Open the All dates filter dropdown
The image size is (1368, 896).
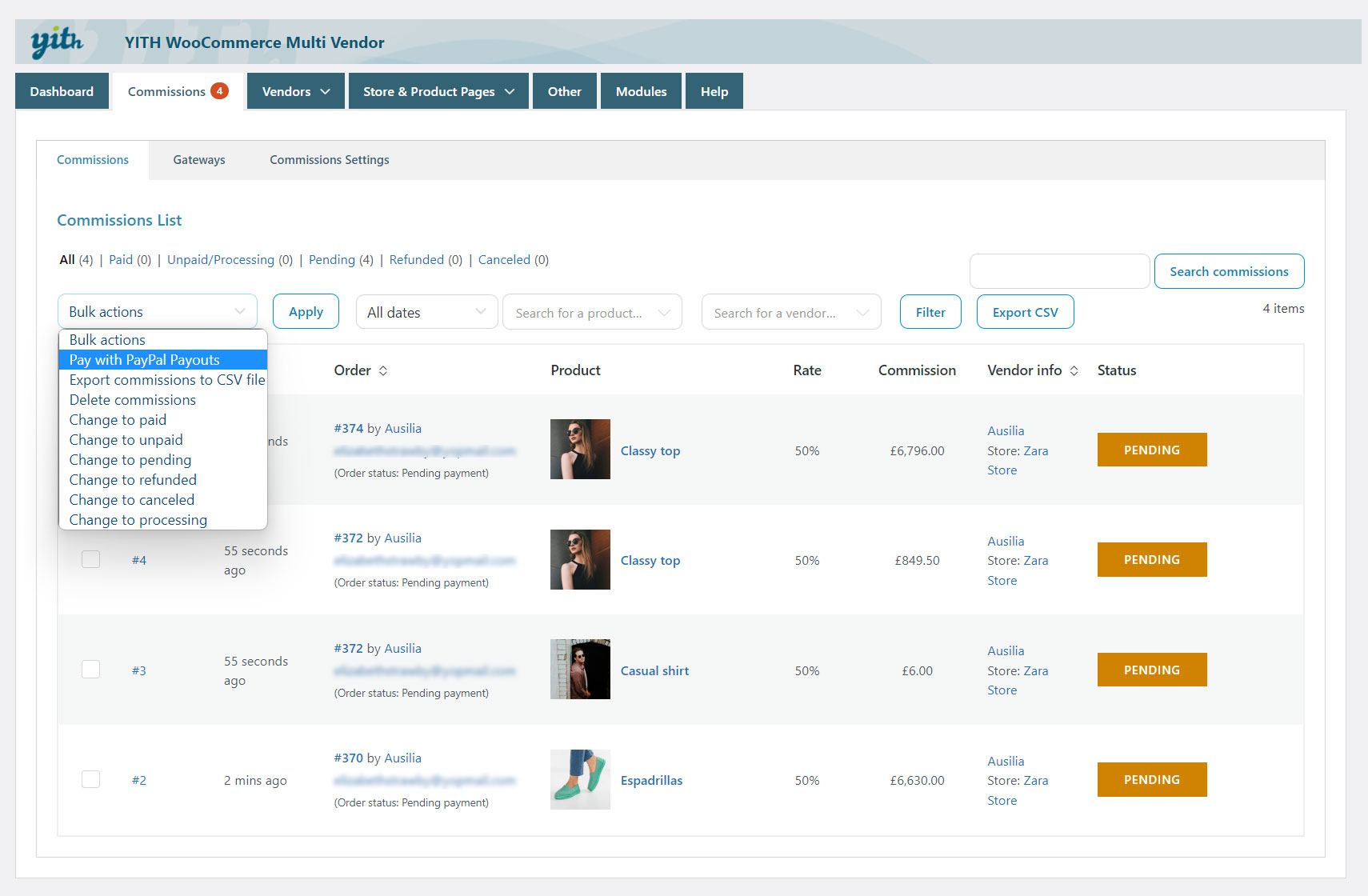click(x=426, y=312)
